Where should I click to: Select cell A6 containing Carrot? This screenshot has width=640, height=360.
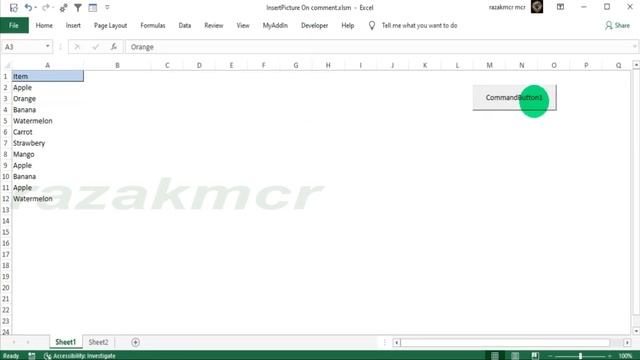pos(47,132)
